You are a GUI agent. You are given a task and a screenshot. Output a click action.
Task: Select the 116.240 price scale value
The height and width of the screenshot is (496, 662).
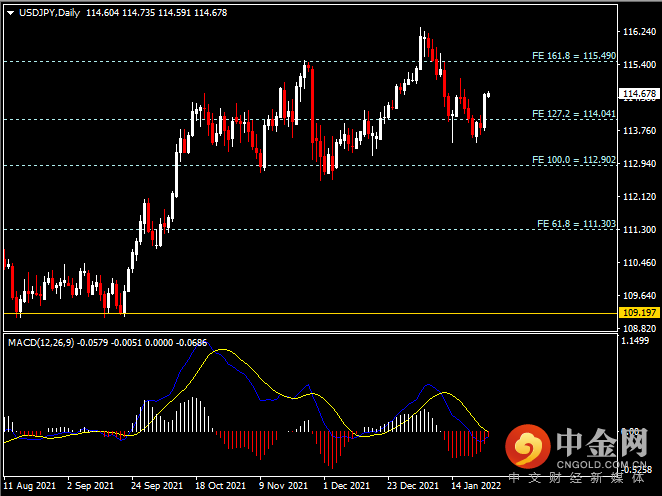click(x=640, y=32)
